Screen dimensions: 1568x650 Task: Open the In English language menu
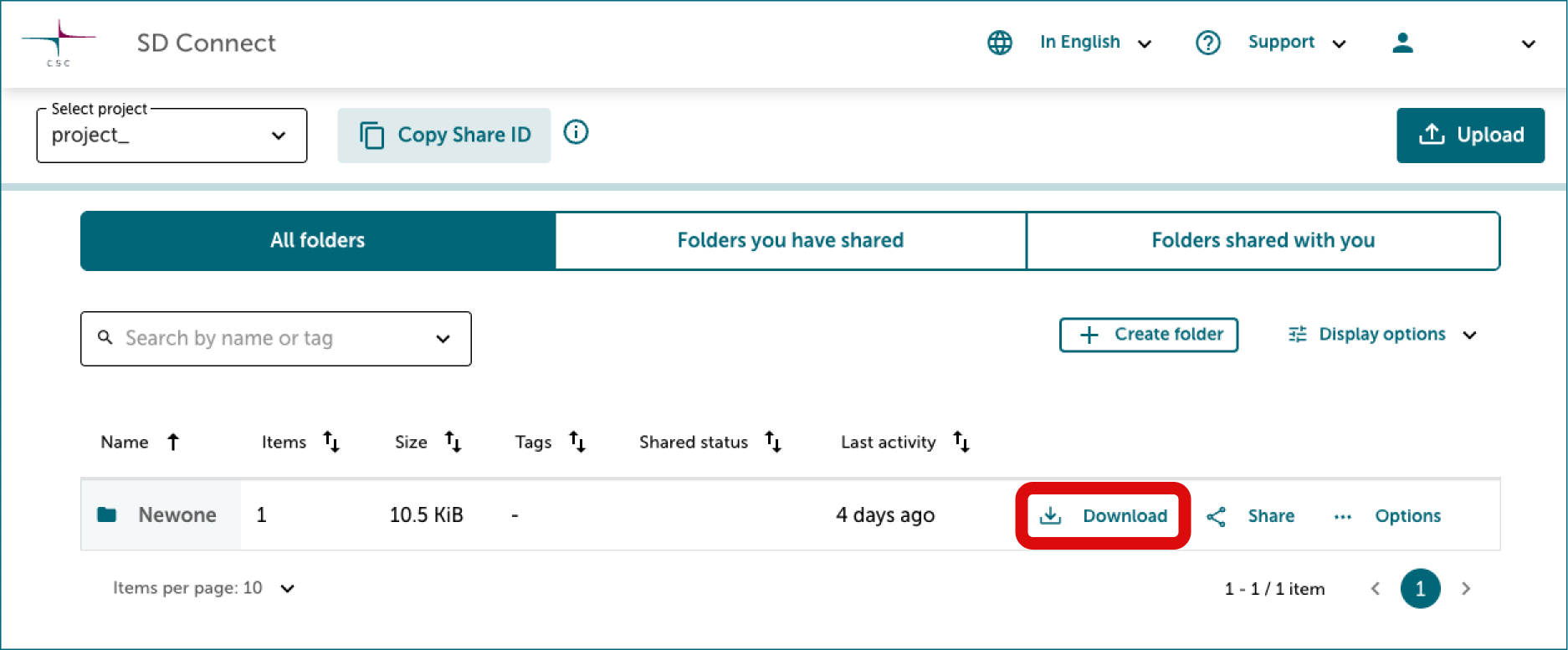tap(1095, 43)
